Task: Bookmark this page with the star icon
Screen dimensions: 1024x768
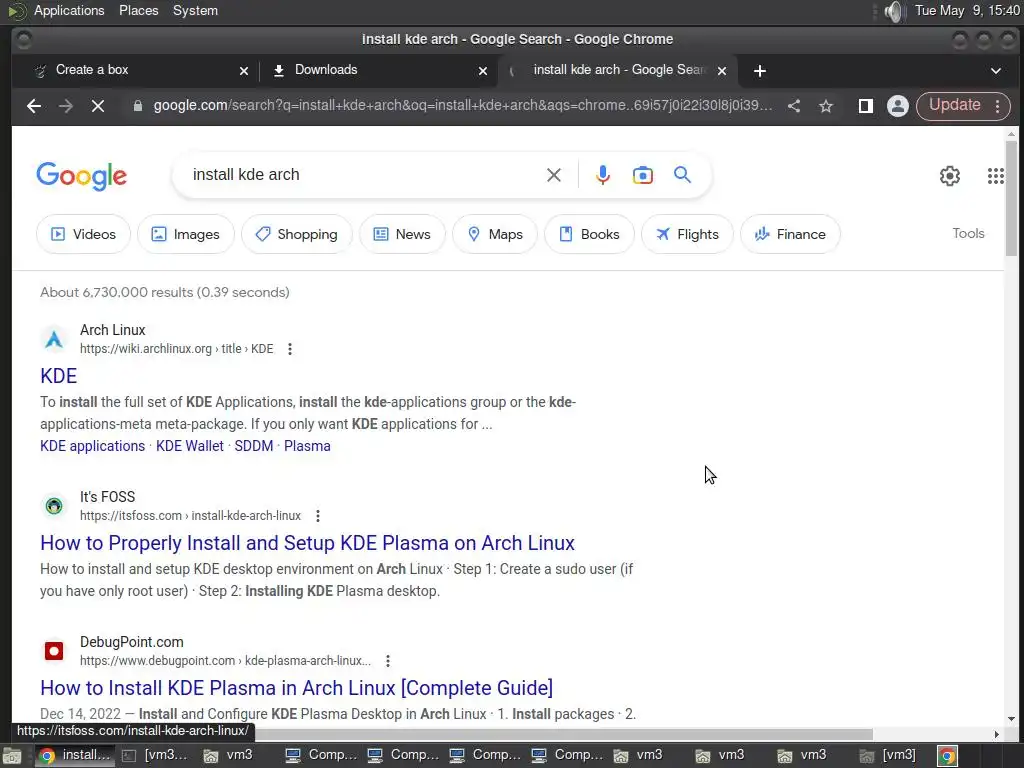Action: point(826,106)
